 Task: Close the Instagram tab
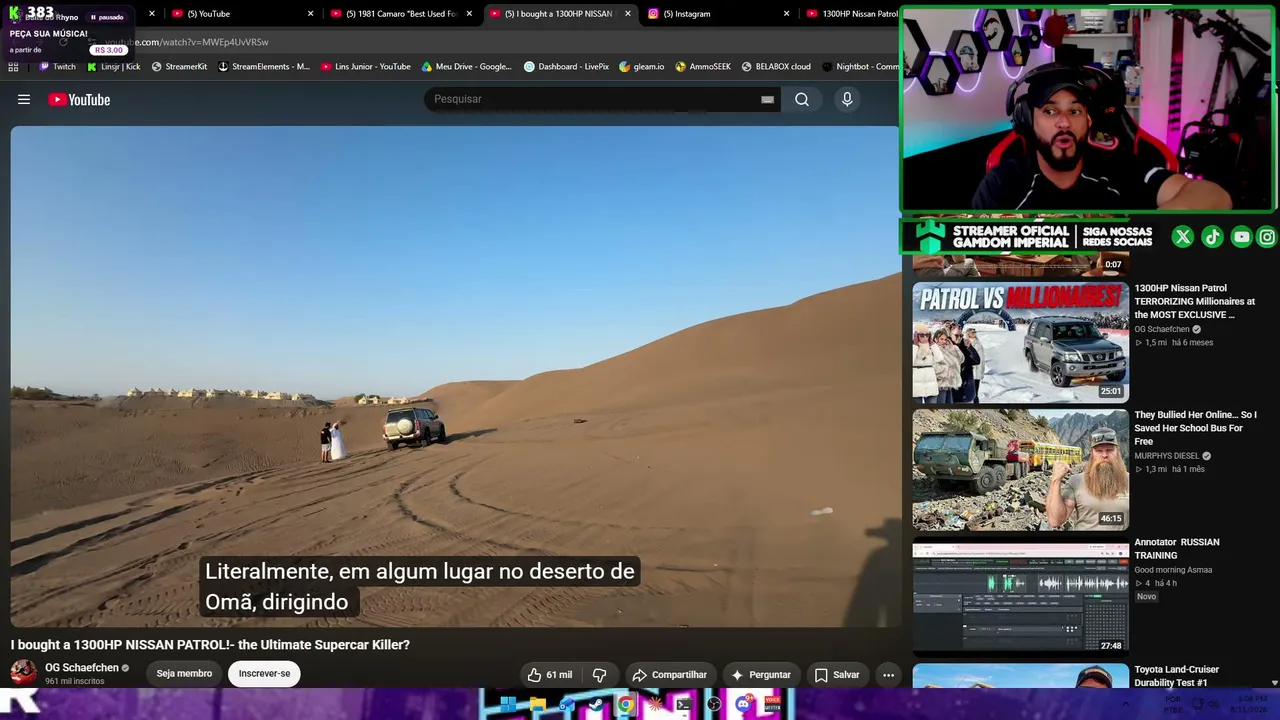coord(786,14)
